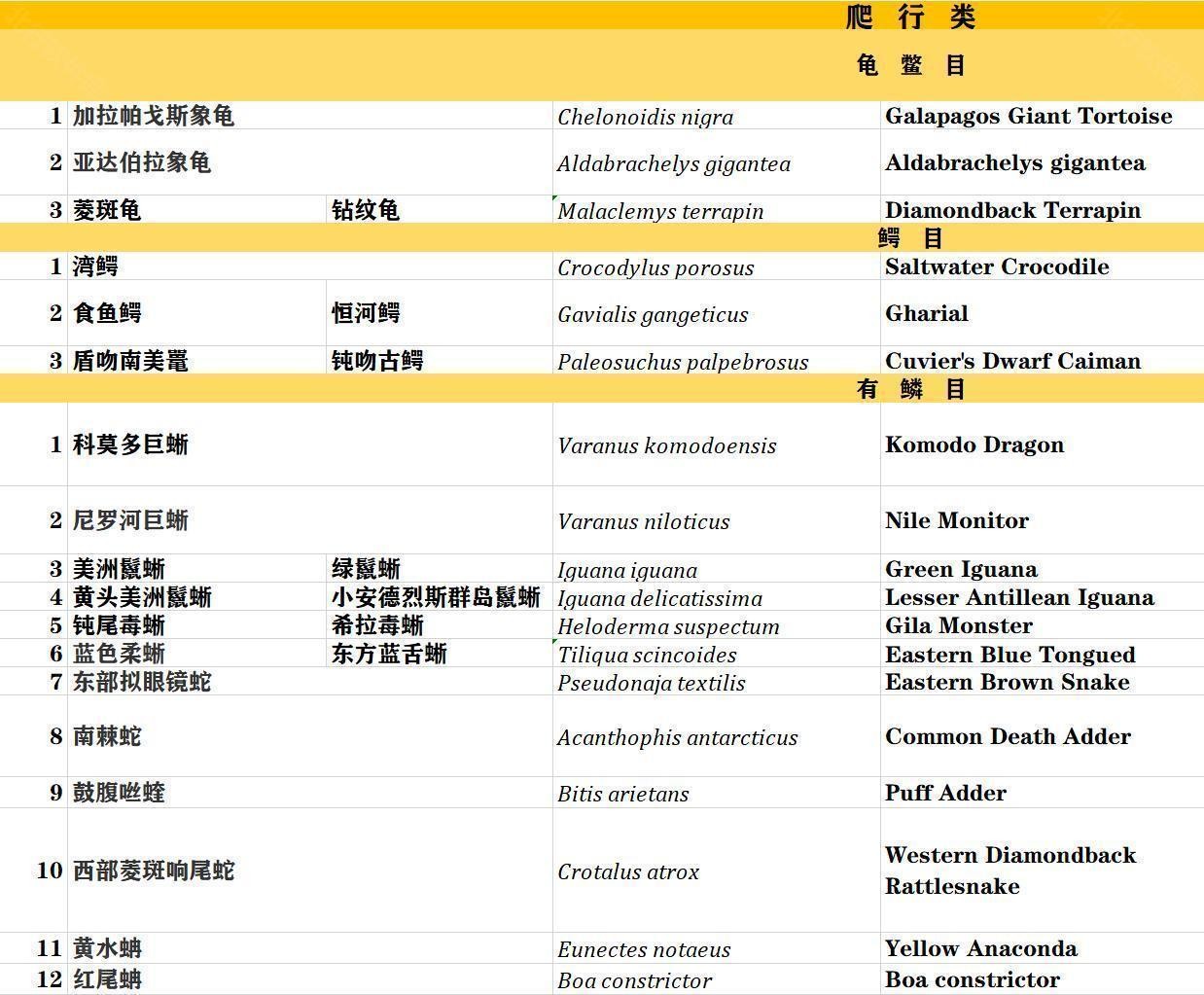Click the 有鳞目 section header

[x=910, y=389]
